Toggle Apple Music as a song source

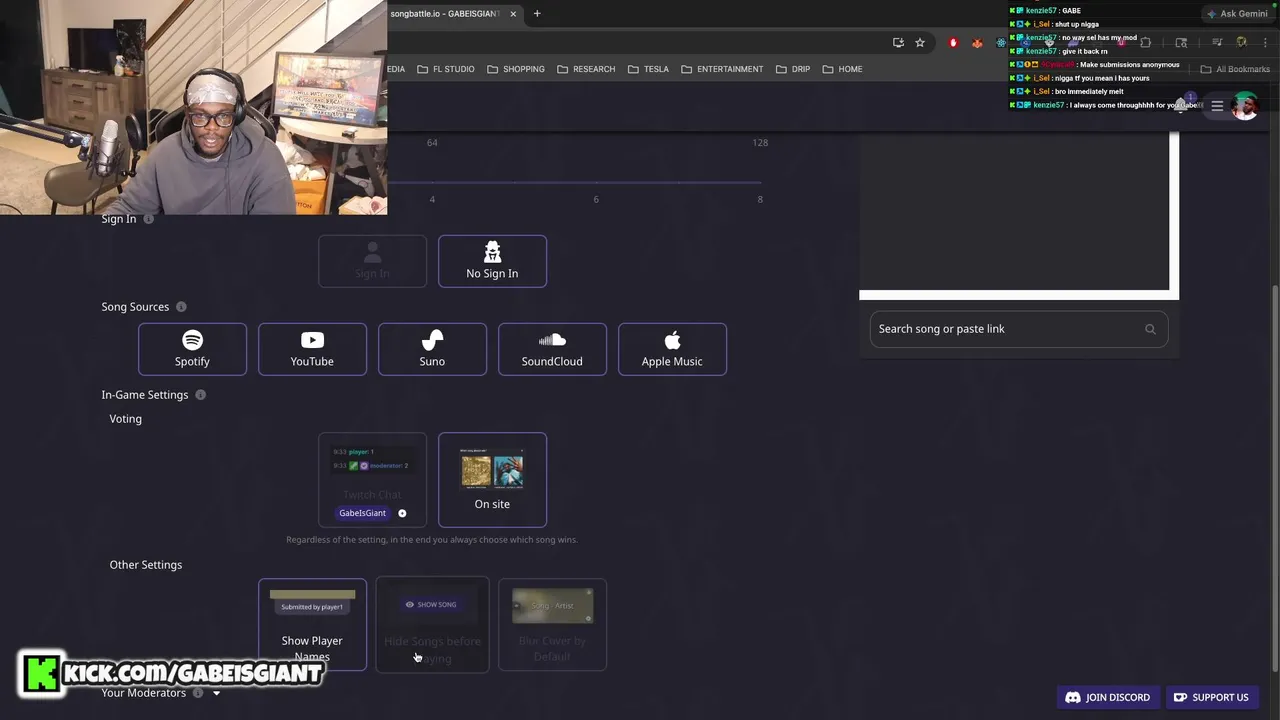tap(672, 349)
